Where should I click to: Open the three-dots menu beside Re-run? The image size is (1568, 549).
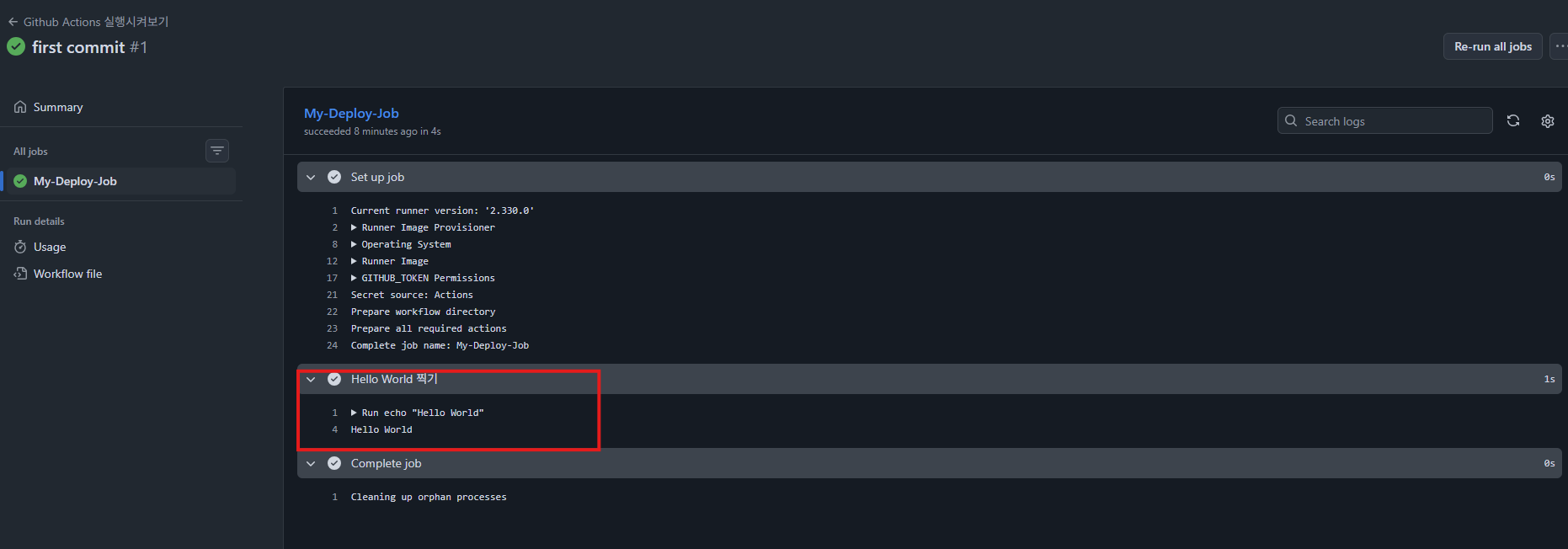(1559, 46)
